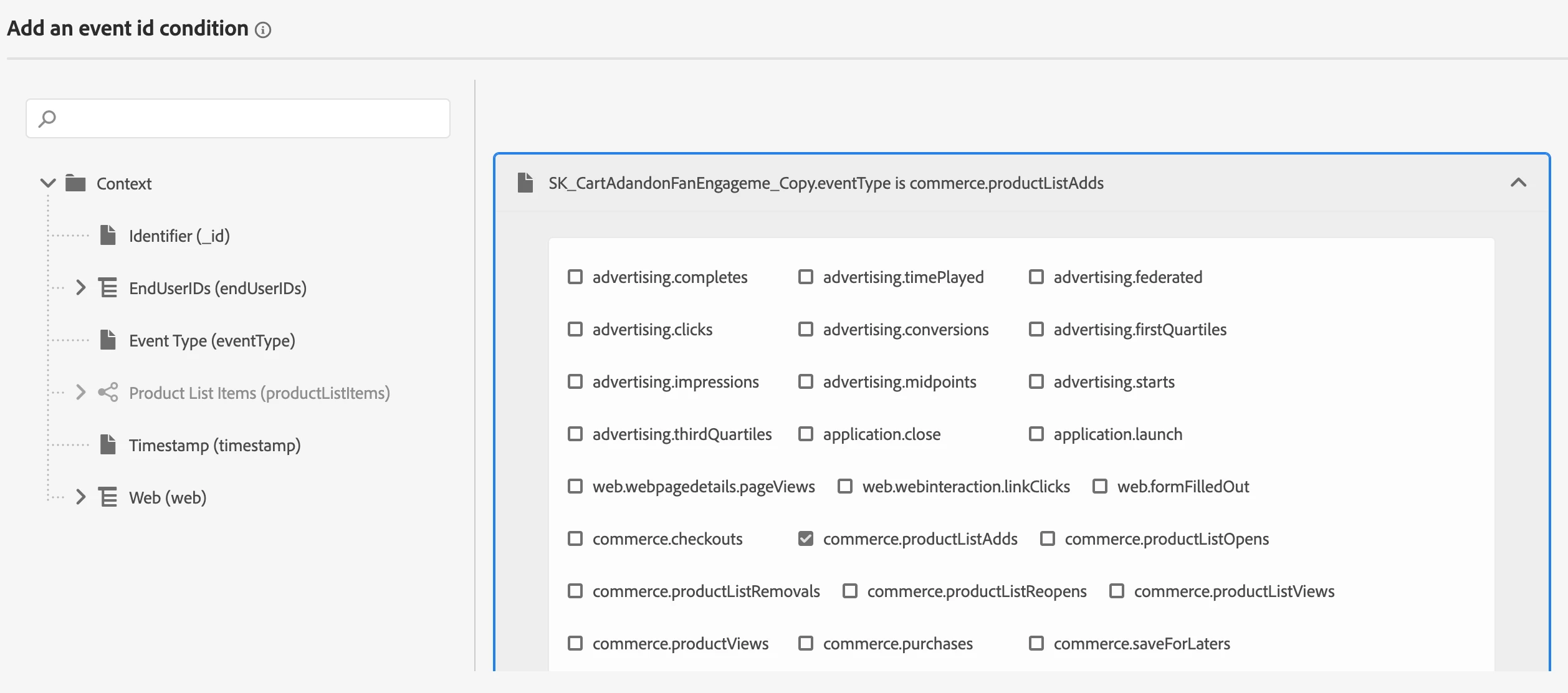Click the Identifier (_id) file icon

tap(108, 236)
